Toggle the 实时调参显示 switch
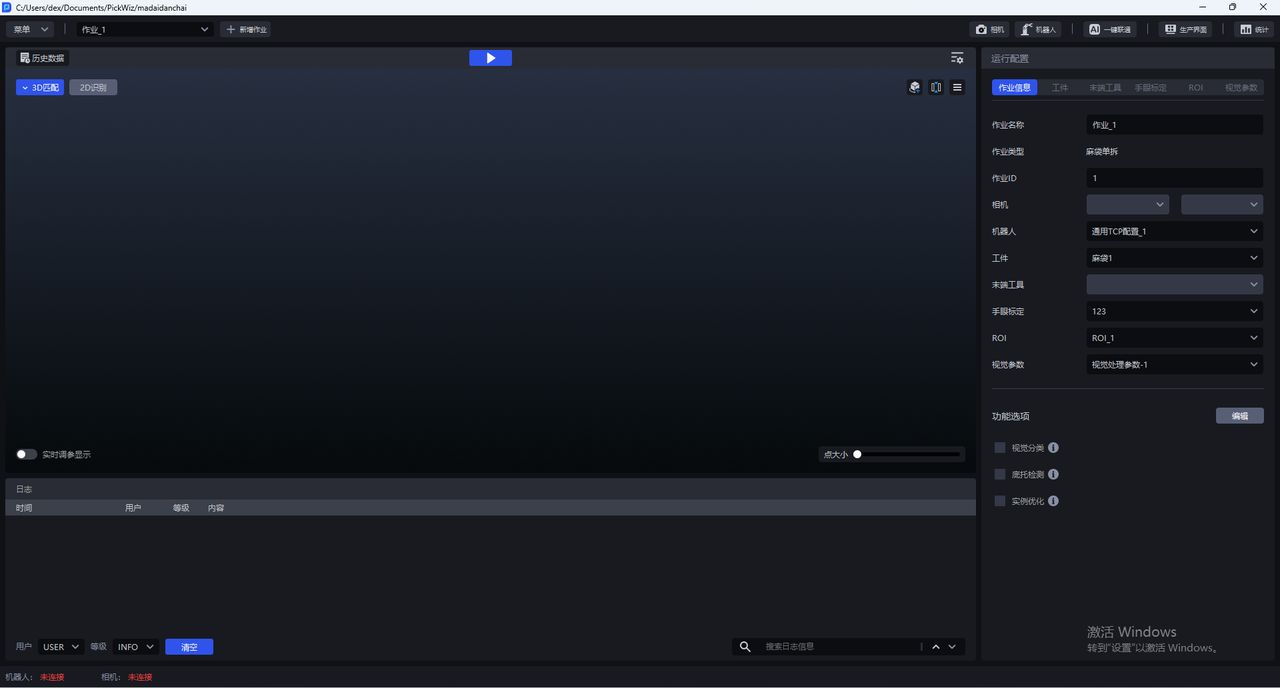The width and height of the screenshot is (1280, 688). (x=26, y=454)
